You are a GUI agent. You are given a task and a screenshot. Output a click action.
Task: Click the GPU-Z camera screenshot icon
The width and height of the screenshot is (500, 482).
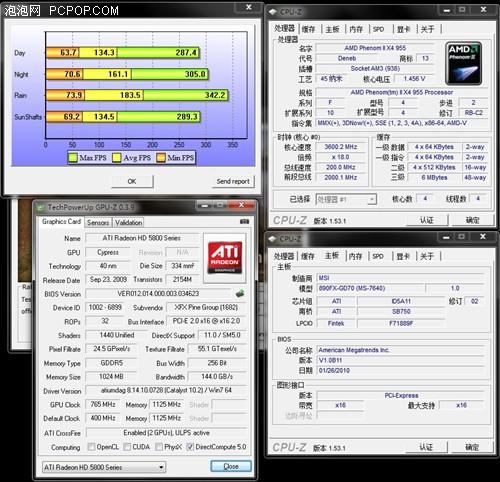(244, 221)
